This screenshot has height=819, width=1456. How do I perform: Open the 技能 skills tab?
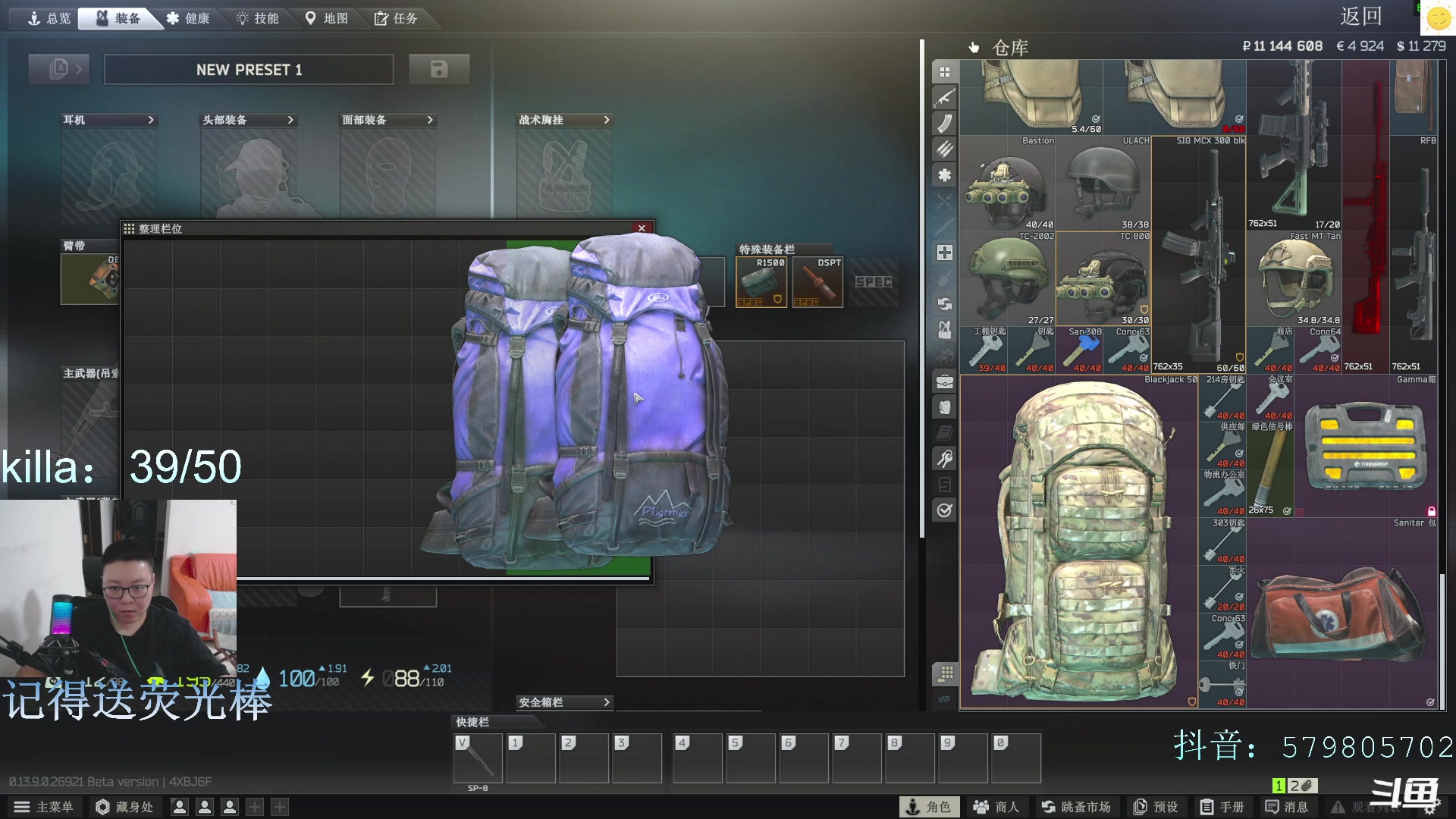point(258,18)
